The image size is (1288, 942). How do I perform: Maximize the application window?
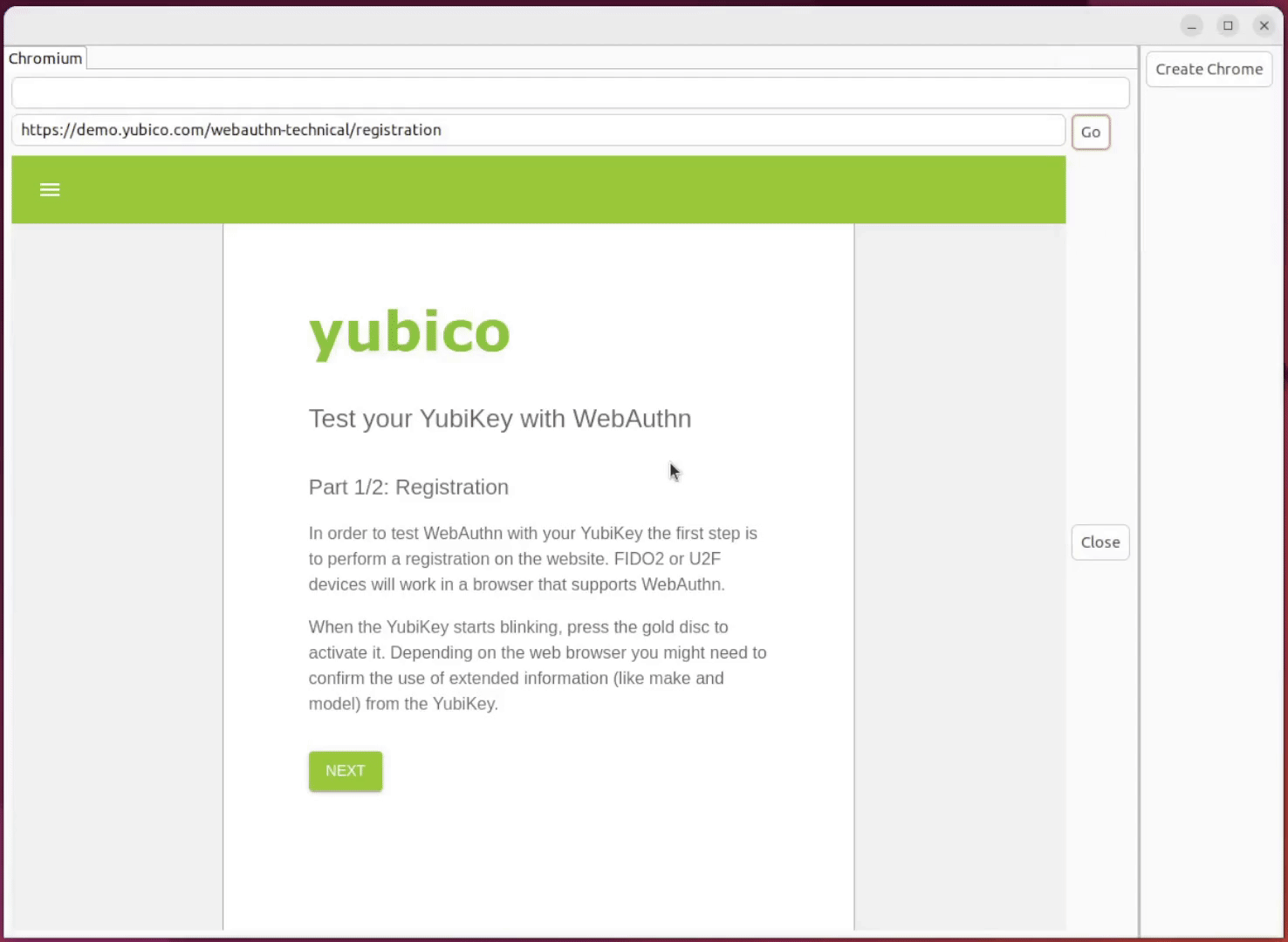pos(1228,25)
